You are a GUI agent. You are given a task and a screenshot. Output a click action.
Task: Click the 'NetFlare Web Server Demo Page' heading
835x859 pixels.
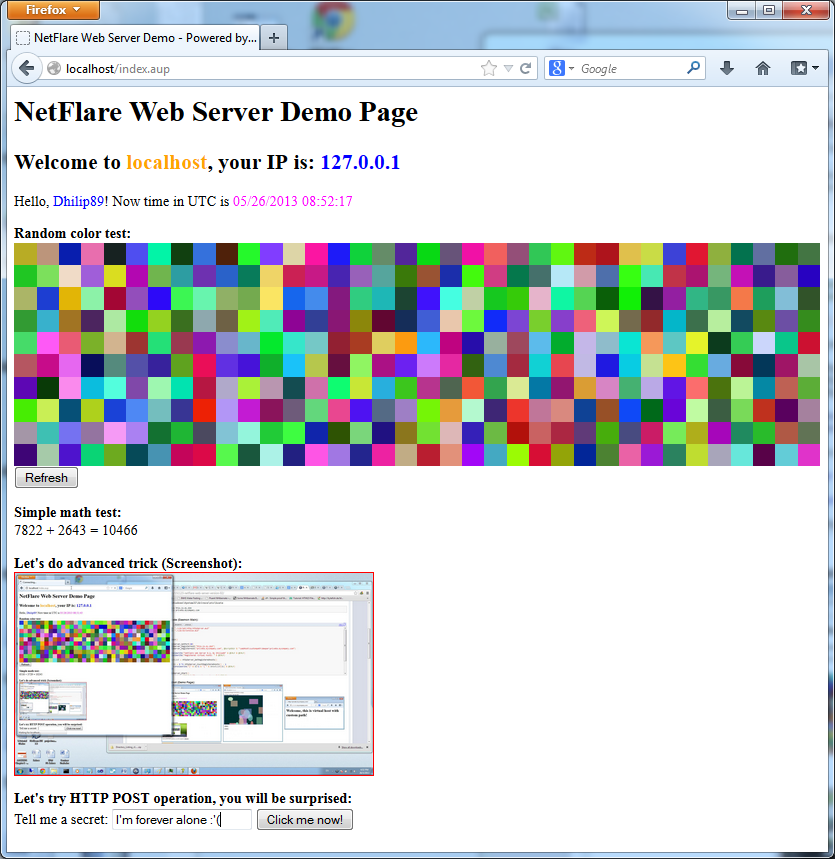coord(216,112)
